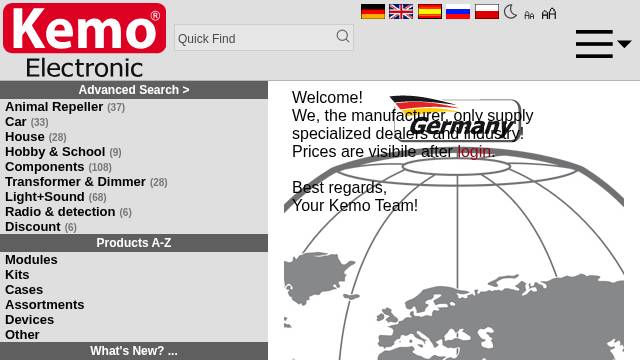Follow the red login link
The height and width of the screenshot is (360, 640).
click(x=474, y=151)
